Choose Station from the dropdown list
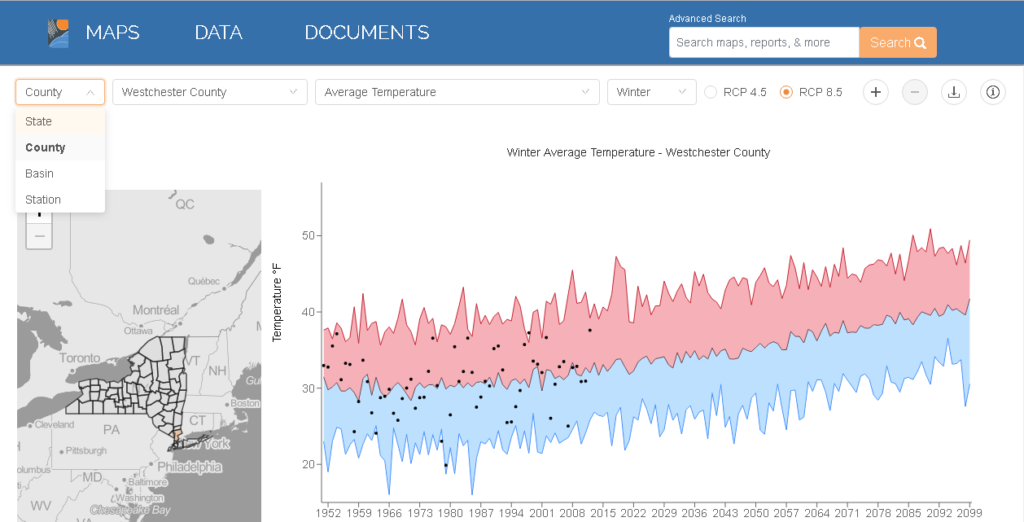The width and height of the screenshot is (1024, 522). [60, 200]
